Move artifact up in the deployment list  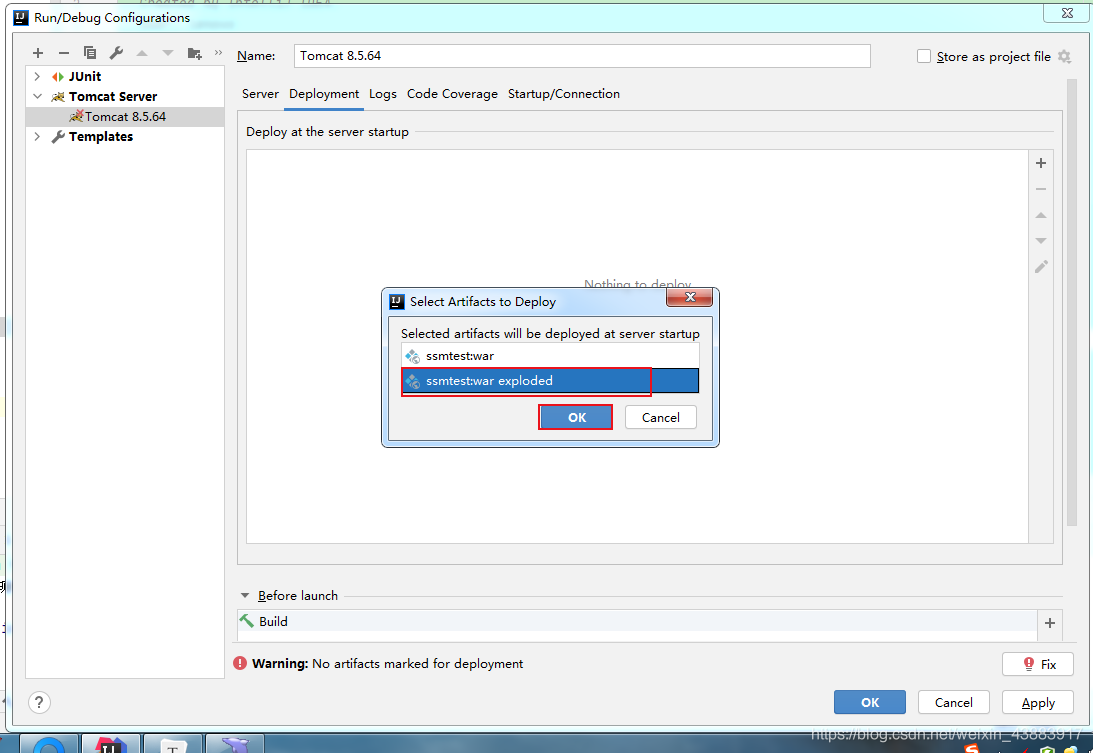(x=1041, y=215)
